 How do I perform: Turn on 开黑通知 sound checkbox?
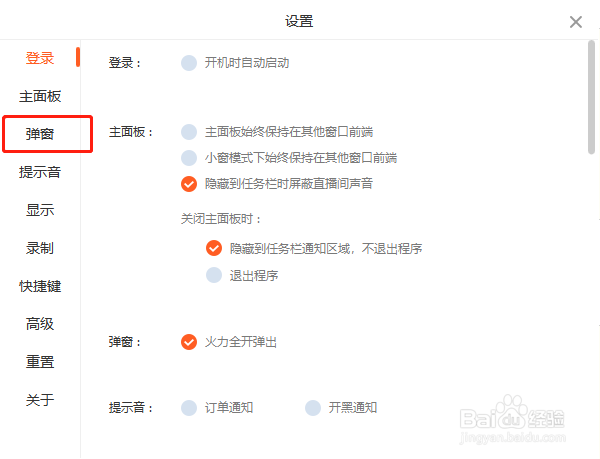[x=313, y=407]
